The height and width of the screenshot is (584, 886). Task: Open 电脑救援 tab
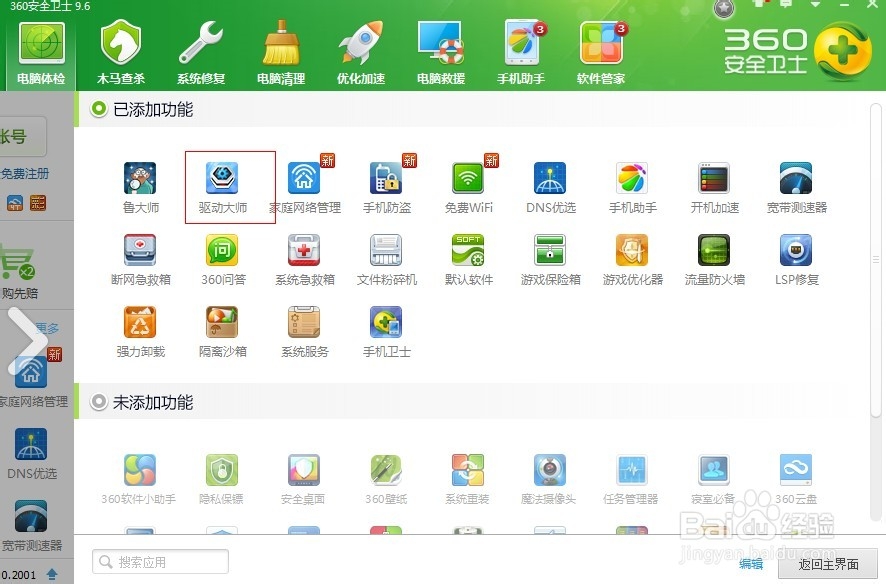pyautogui.click(x=441, y=54)
